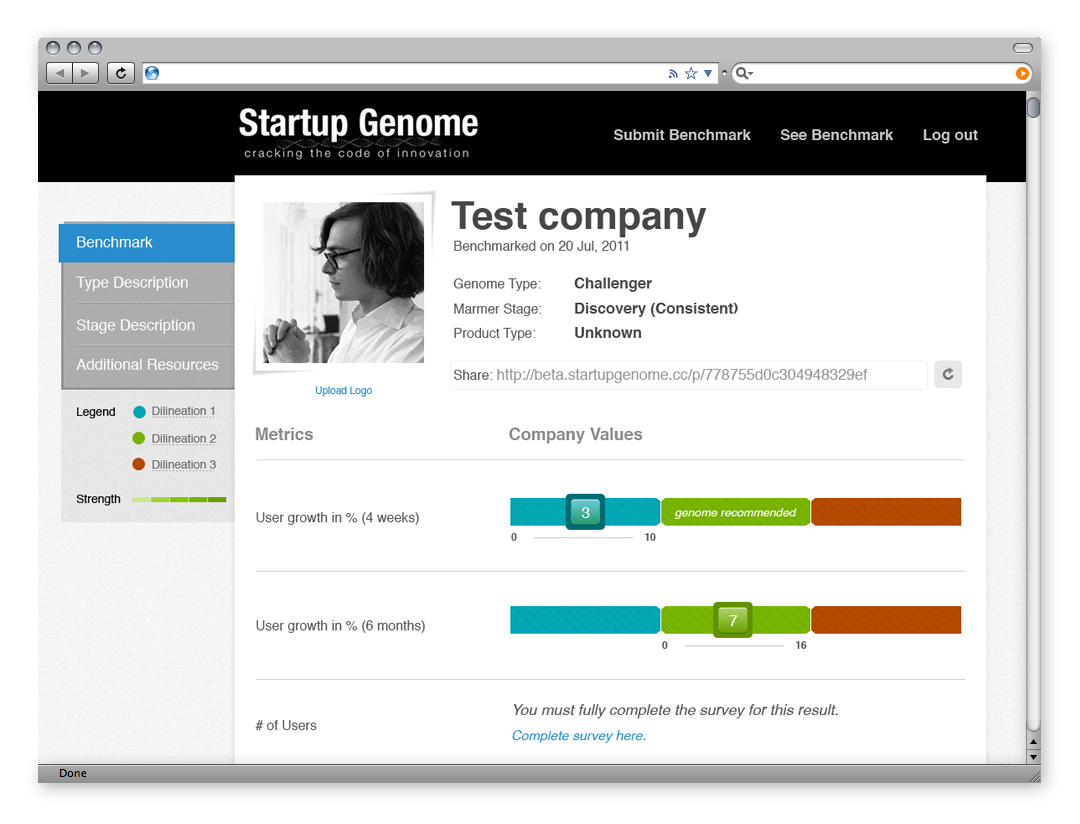Viewport: 1080px width, 824px height.
Task: Open the search engine magnifier dropdown
Action: click(x=744, y=73)
